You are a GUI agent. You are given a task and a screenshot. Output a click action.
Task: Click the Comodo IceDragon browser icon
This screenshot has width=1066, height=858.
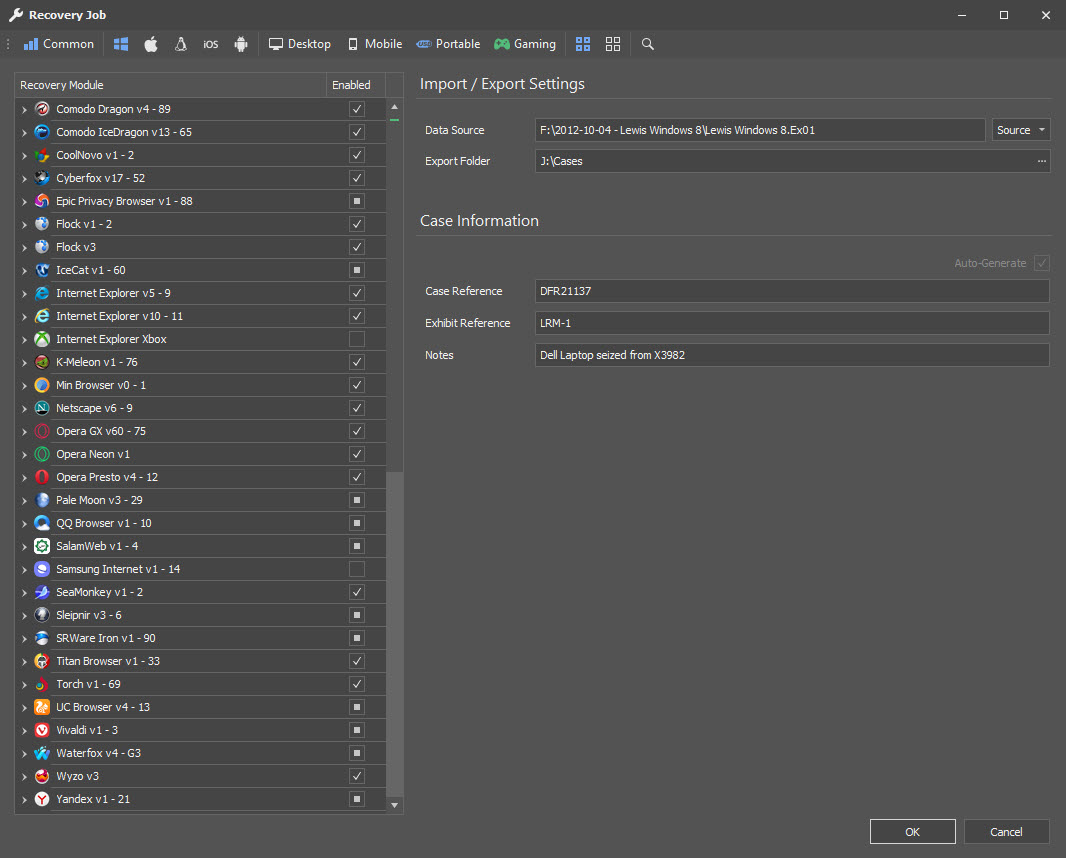42,132
